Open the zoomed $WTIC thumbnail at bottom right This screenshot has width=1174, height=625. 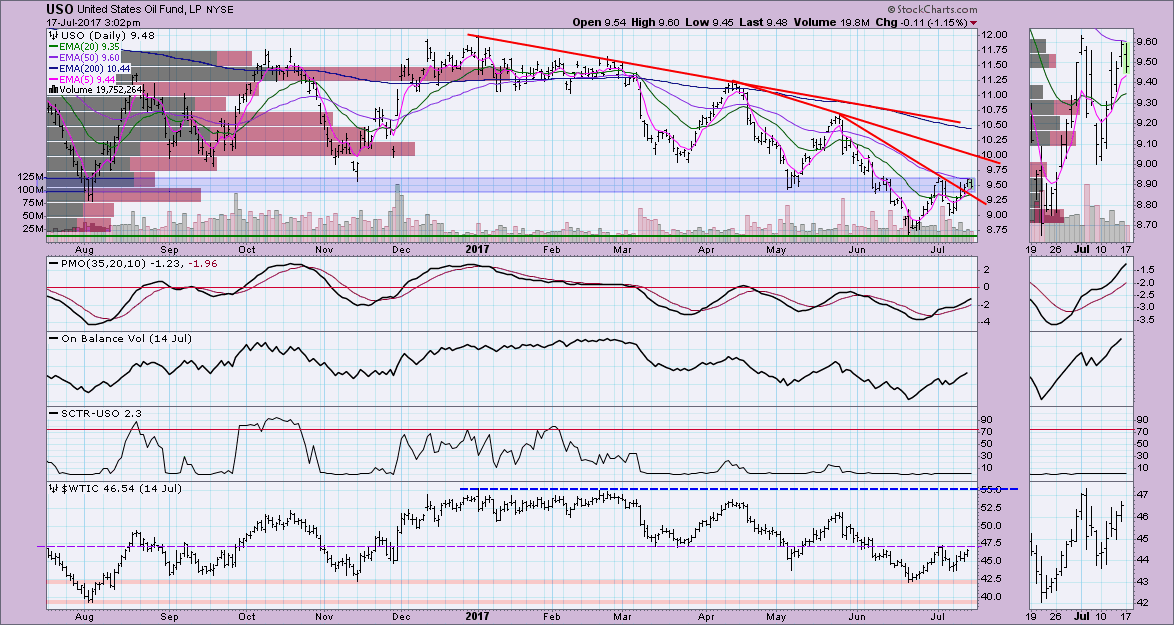pyautogui.click(x=1079, y=545)
